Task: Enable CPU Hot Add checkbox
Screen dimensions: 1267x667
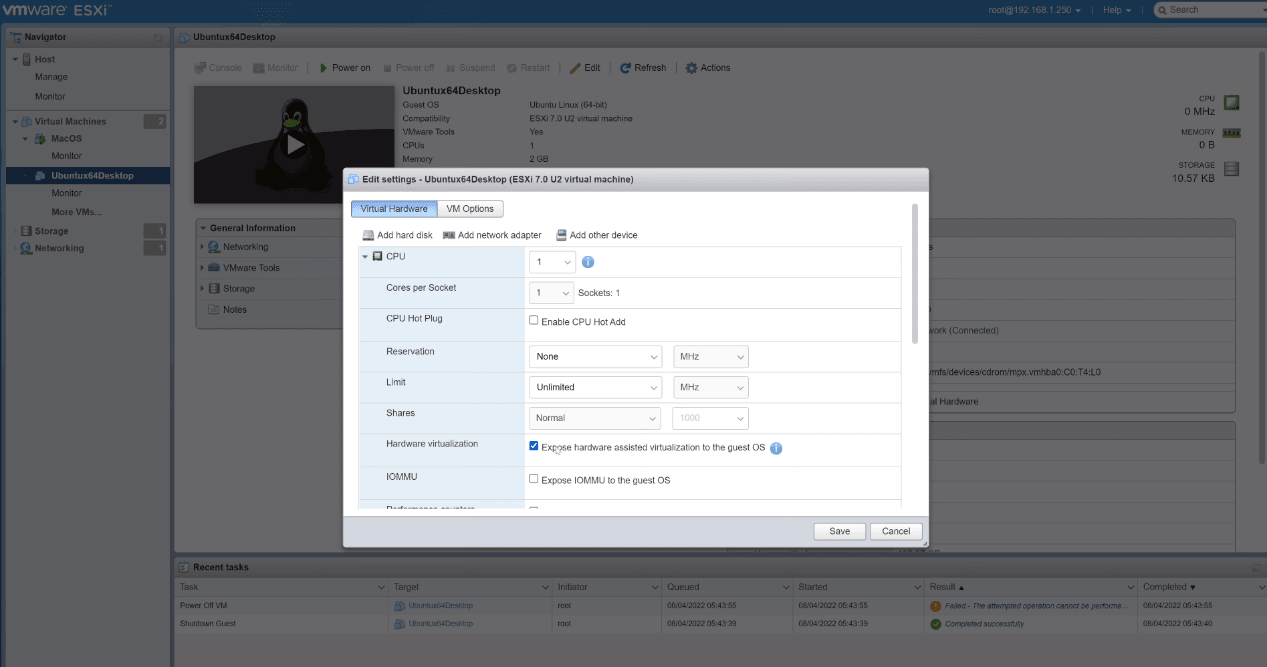Action: pyautogui.click(x=534, y=321)
